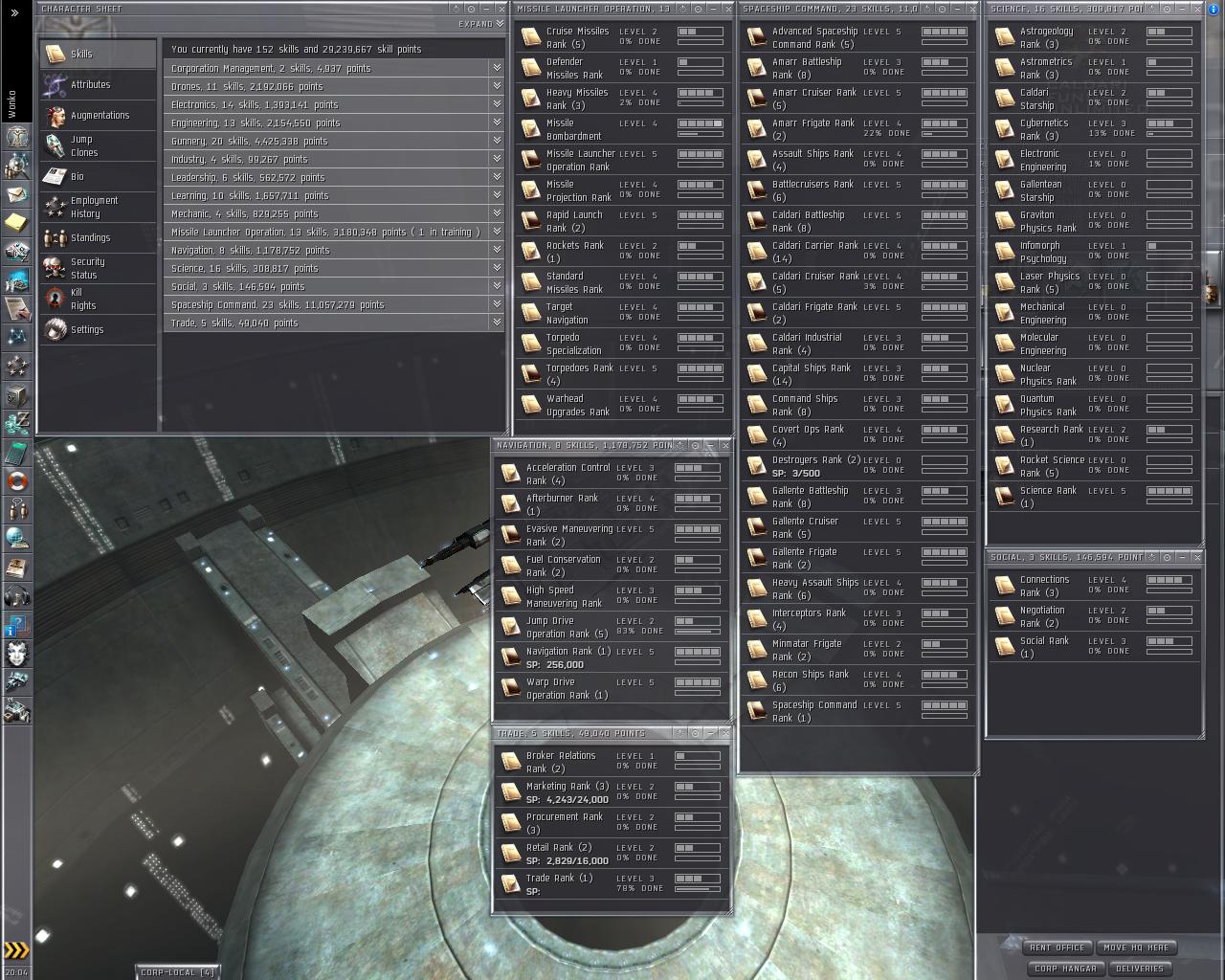Open the globe browser icon in the sidebar
The image size is (1225, 980).
[17, 538]
